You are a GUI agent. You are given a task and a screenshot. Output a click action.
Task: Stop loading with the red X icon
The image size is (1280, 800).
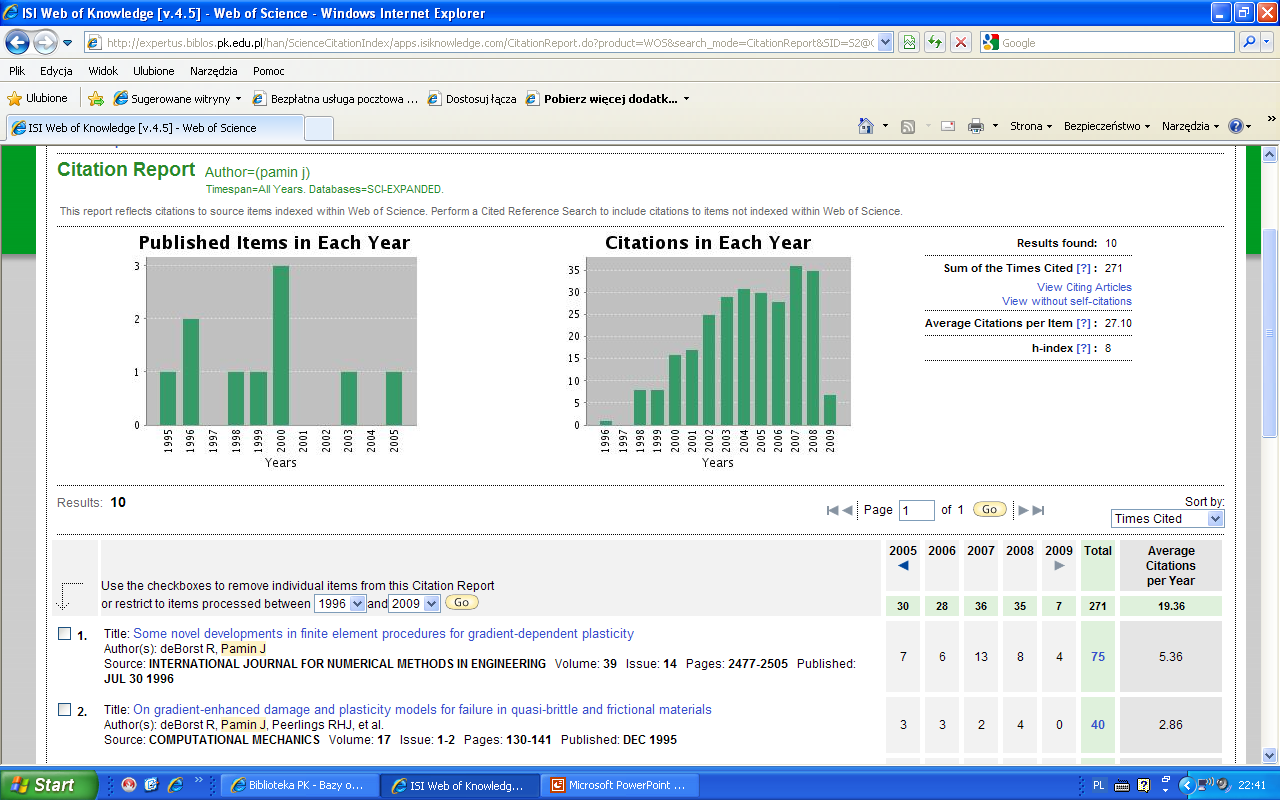click(x=961, y=43)
